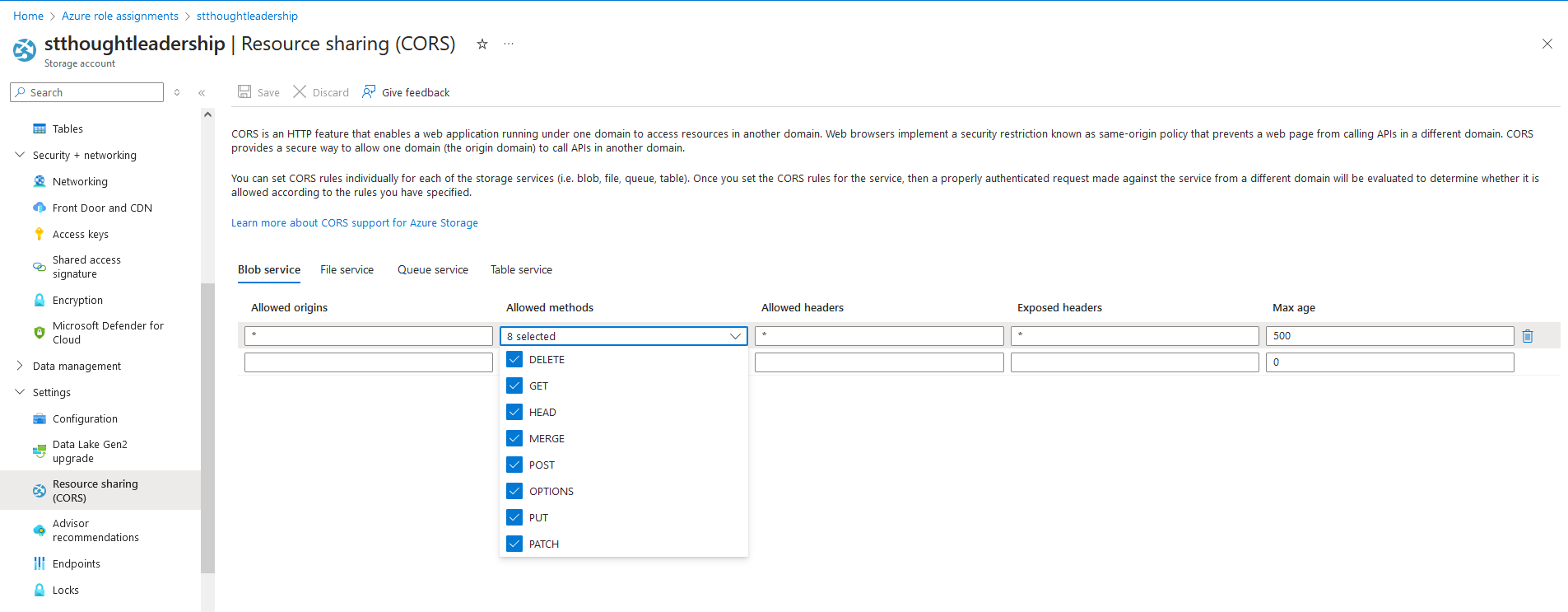The height and width of the screenshot is (612, 1568).
Task: Click the Resource sharing (CORS) sidebar icon
Action: coord(39,491)
